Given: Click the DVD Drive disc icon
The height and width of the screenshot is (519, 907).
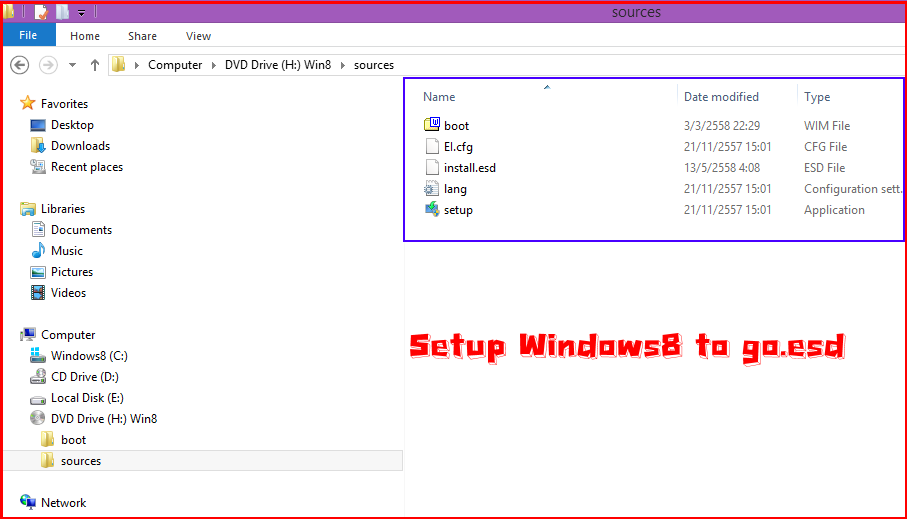Looking at the screenshot, I should (38, 418).
